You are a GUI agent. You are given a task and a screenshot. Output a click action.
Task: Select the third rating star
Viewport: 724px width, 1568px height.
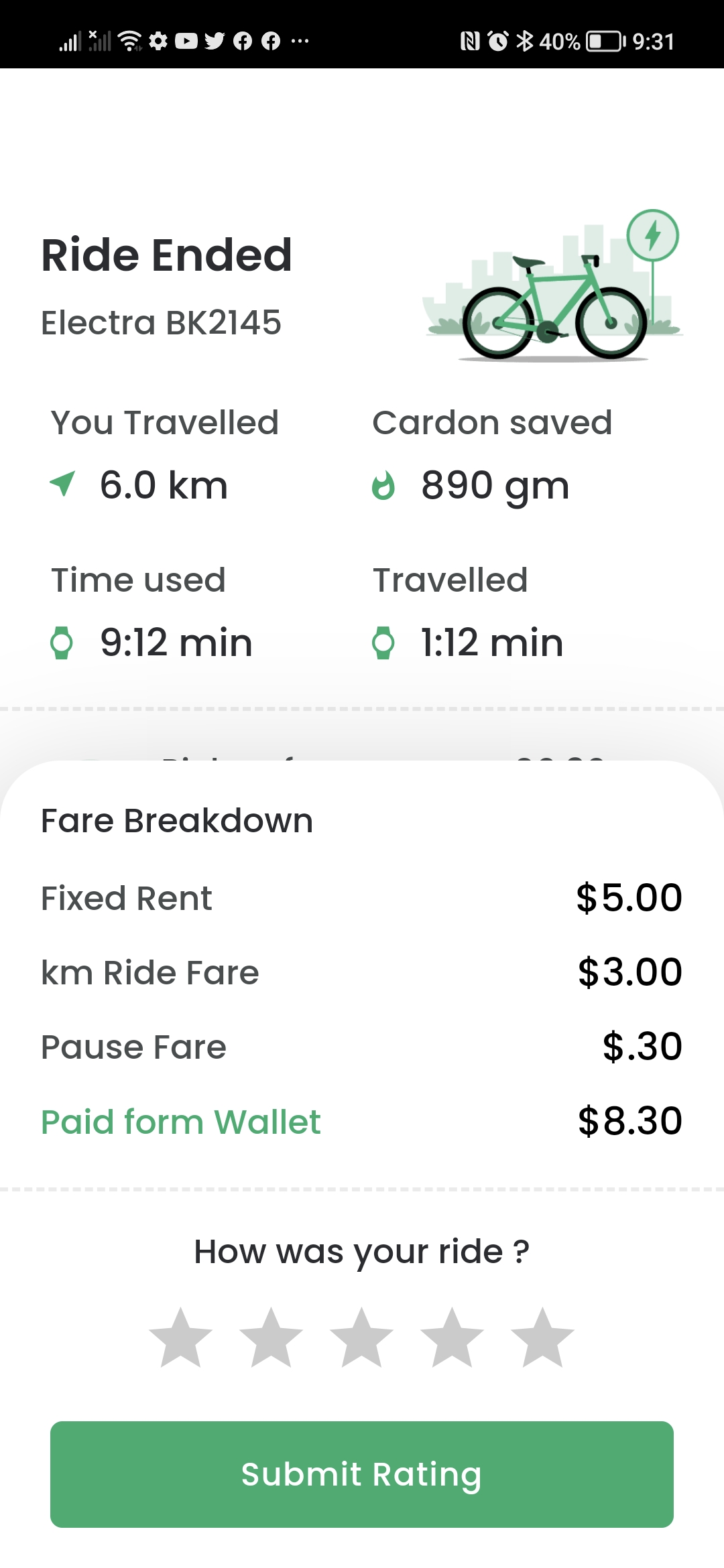coord(362,1337)
